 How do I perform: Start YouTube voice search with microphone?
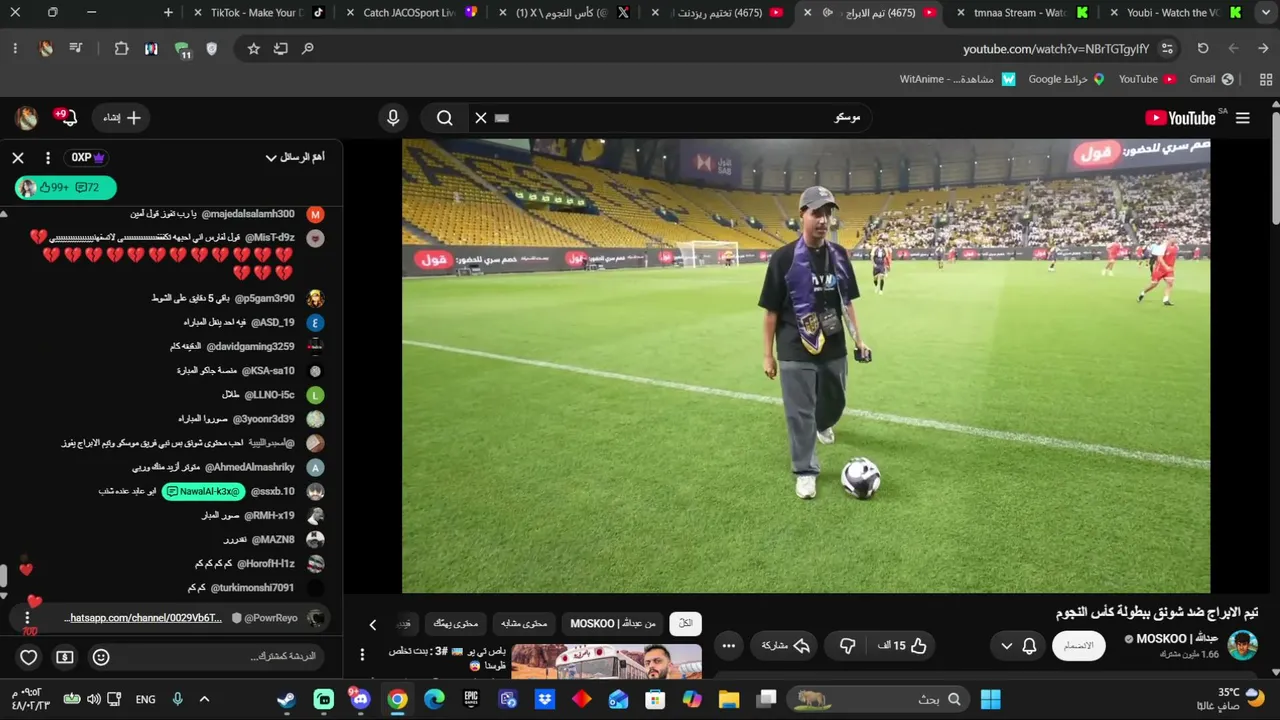(x=393, y=118)
